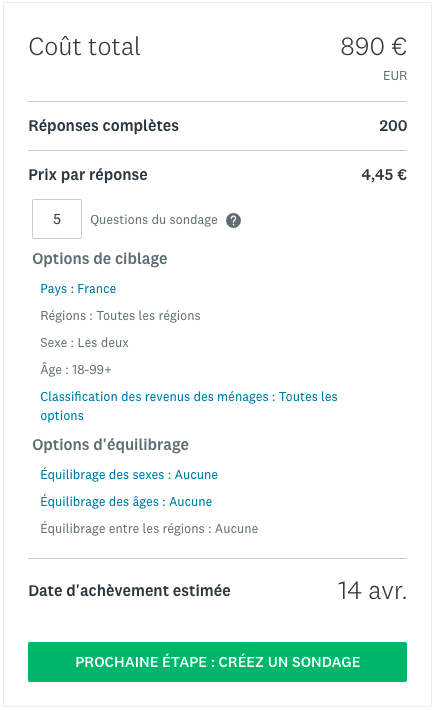Viewport: 435px width, 710px height.
Task: Click the help icon beside Questions du sondage
Action: click(234, 221)
